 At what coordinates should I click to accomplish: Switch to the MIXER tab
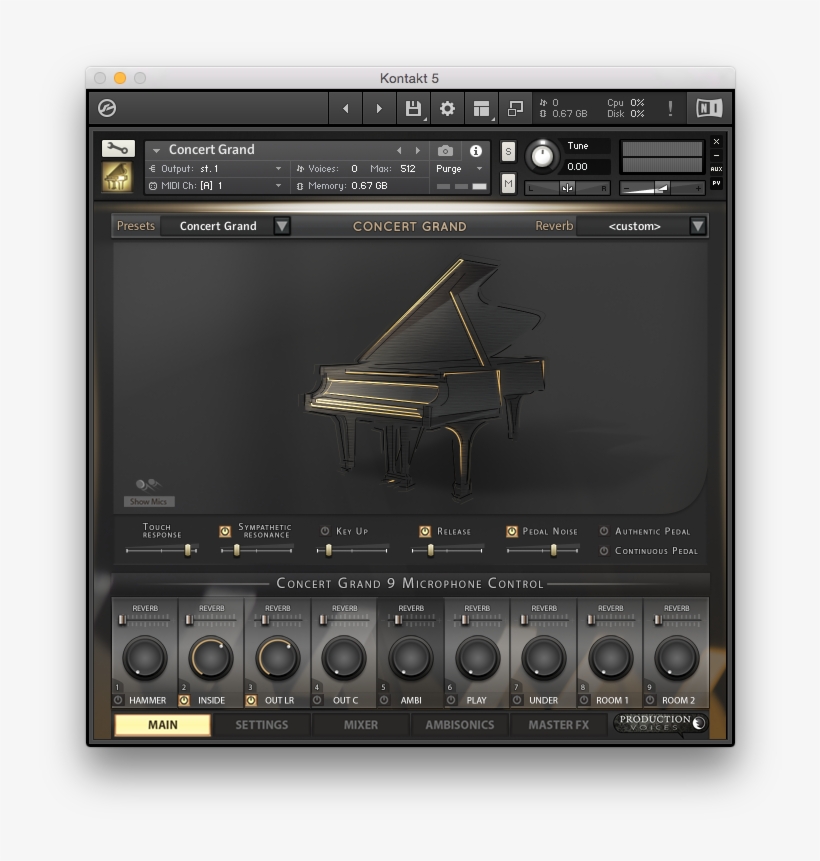[x=361, y=724]
